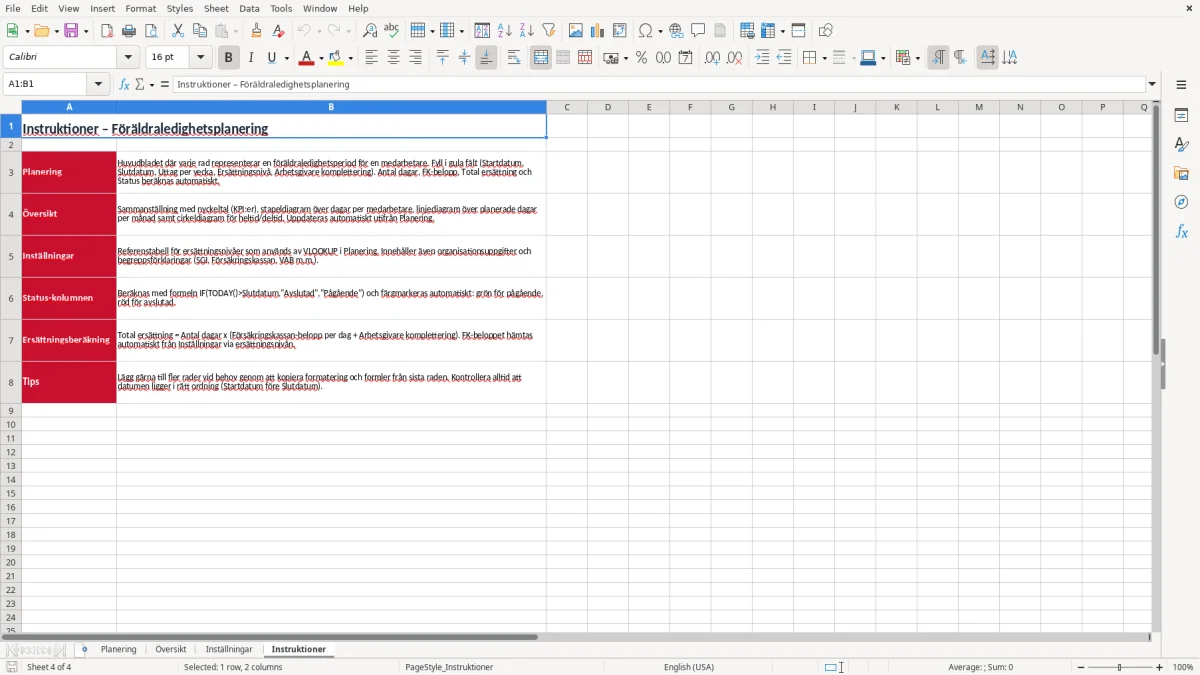Image resolution: width=1200 pixels, height=675 pixels.
Task: Toggle Align Left button
Action: click(x=371, y=58)
